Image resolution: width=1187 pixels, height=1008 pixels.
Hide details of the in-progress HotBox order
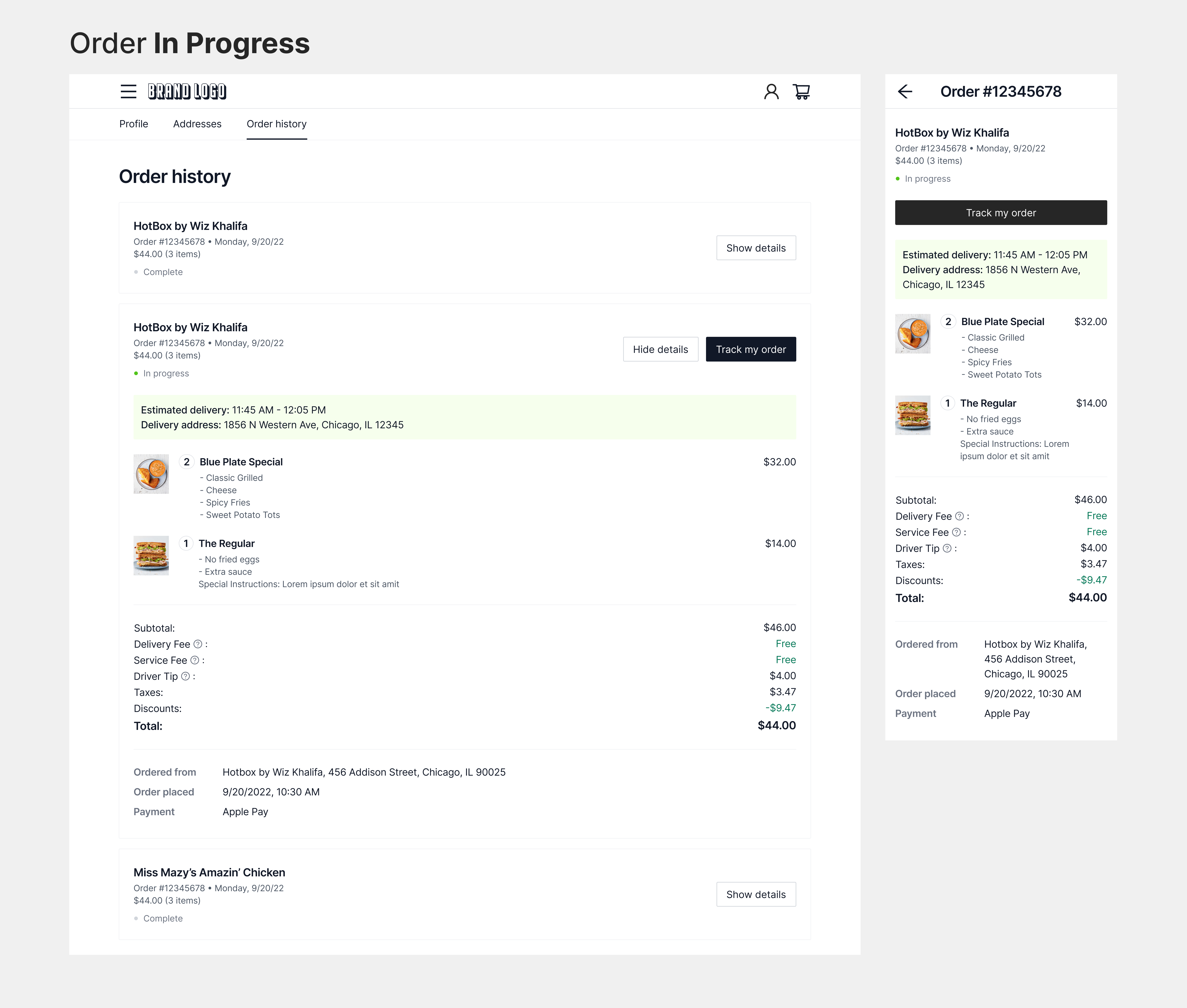(661, 349)
